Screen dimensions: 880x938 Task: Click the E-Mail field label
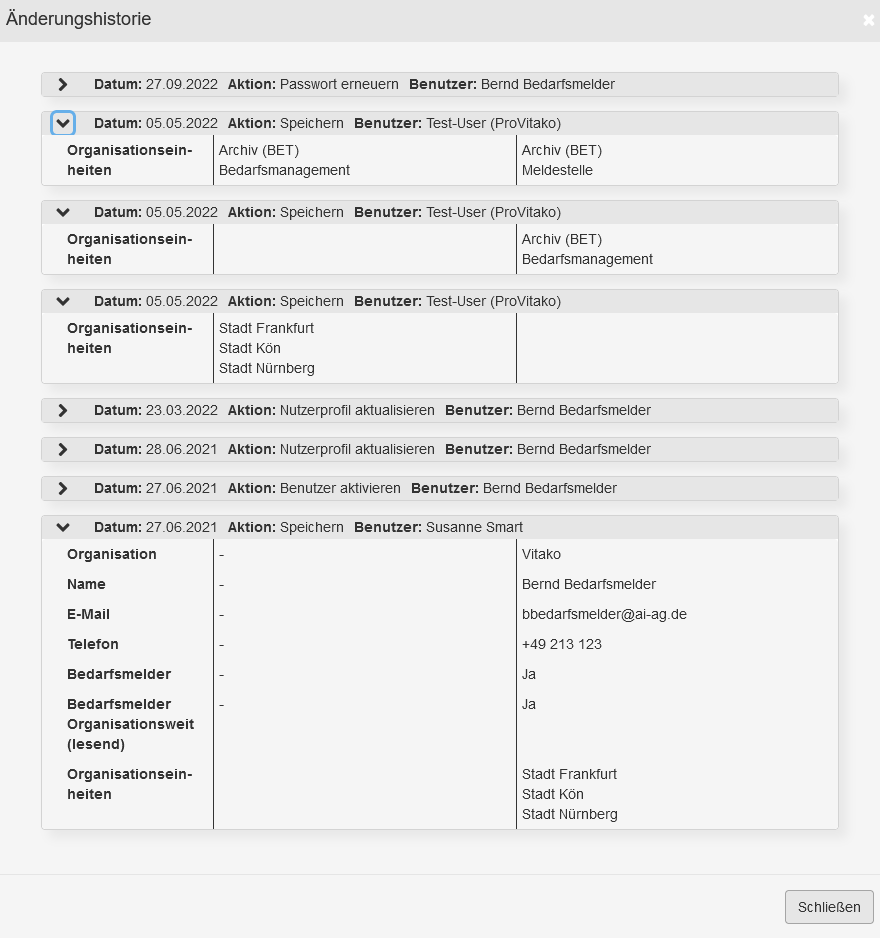point(88,614)
